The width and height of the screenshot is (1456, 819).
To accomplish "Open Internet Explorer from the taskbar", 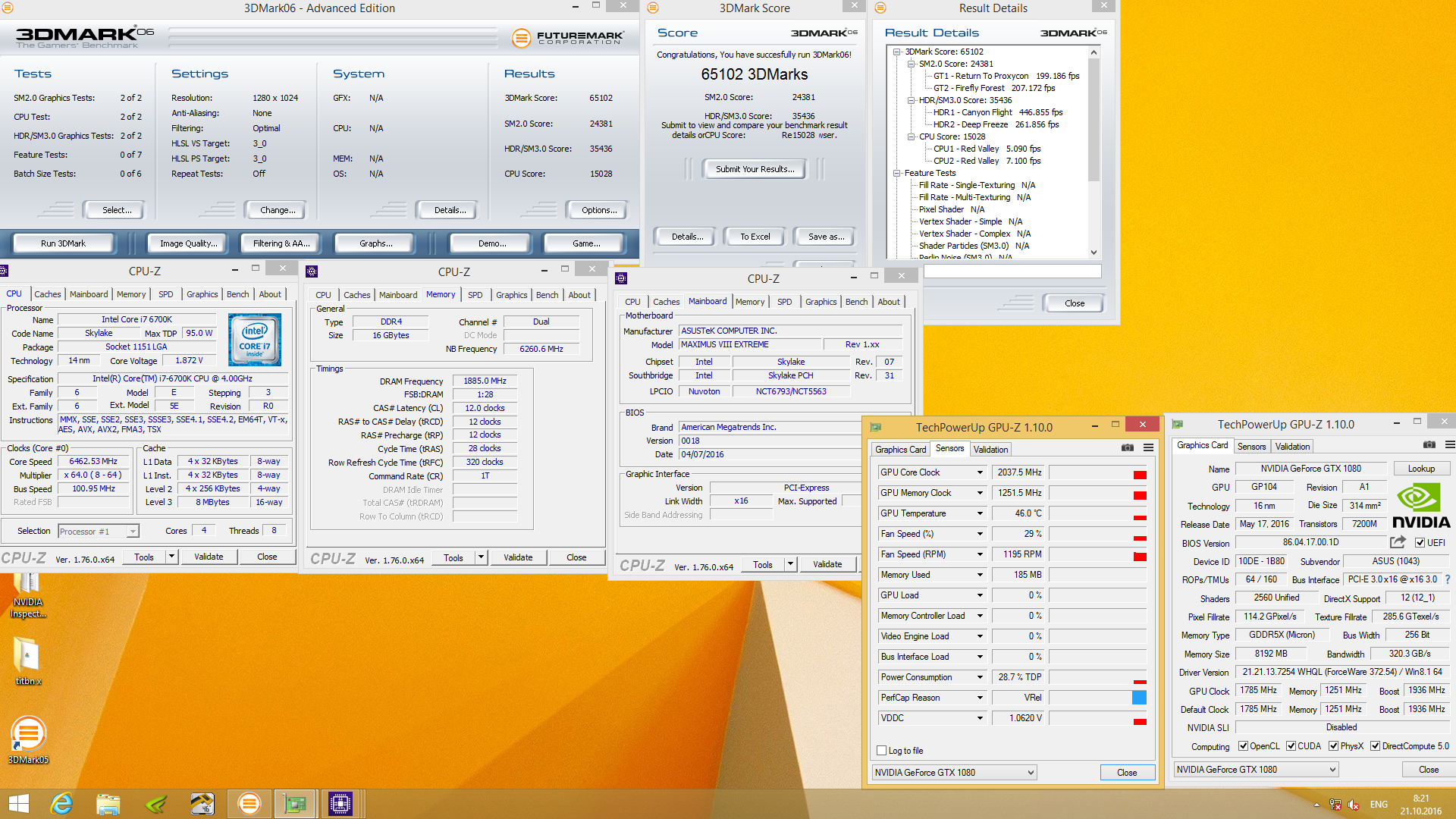I will coord(61,804).
